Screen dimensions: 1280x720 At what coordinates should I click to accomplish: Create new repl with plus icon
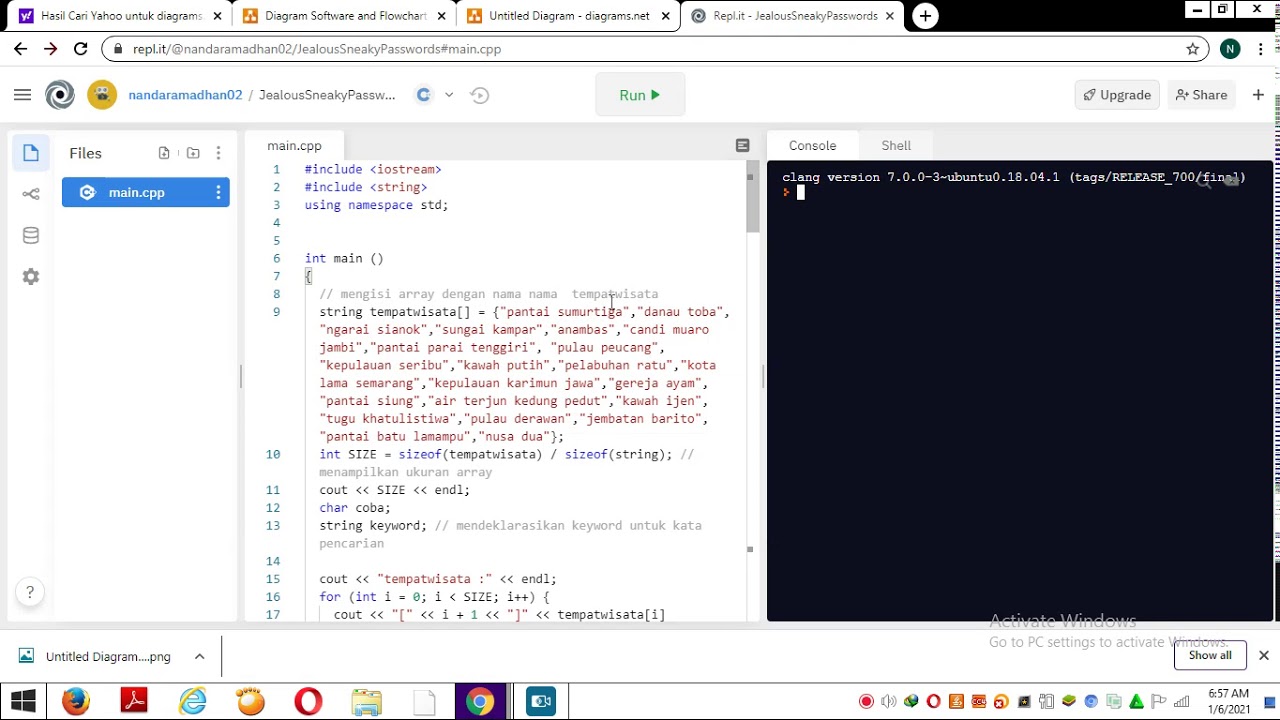tap(1258, 95)
